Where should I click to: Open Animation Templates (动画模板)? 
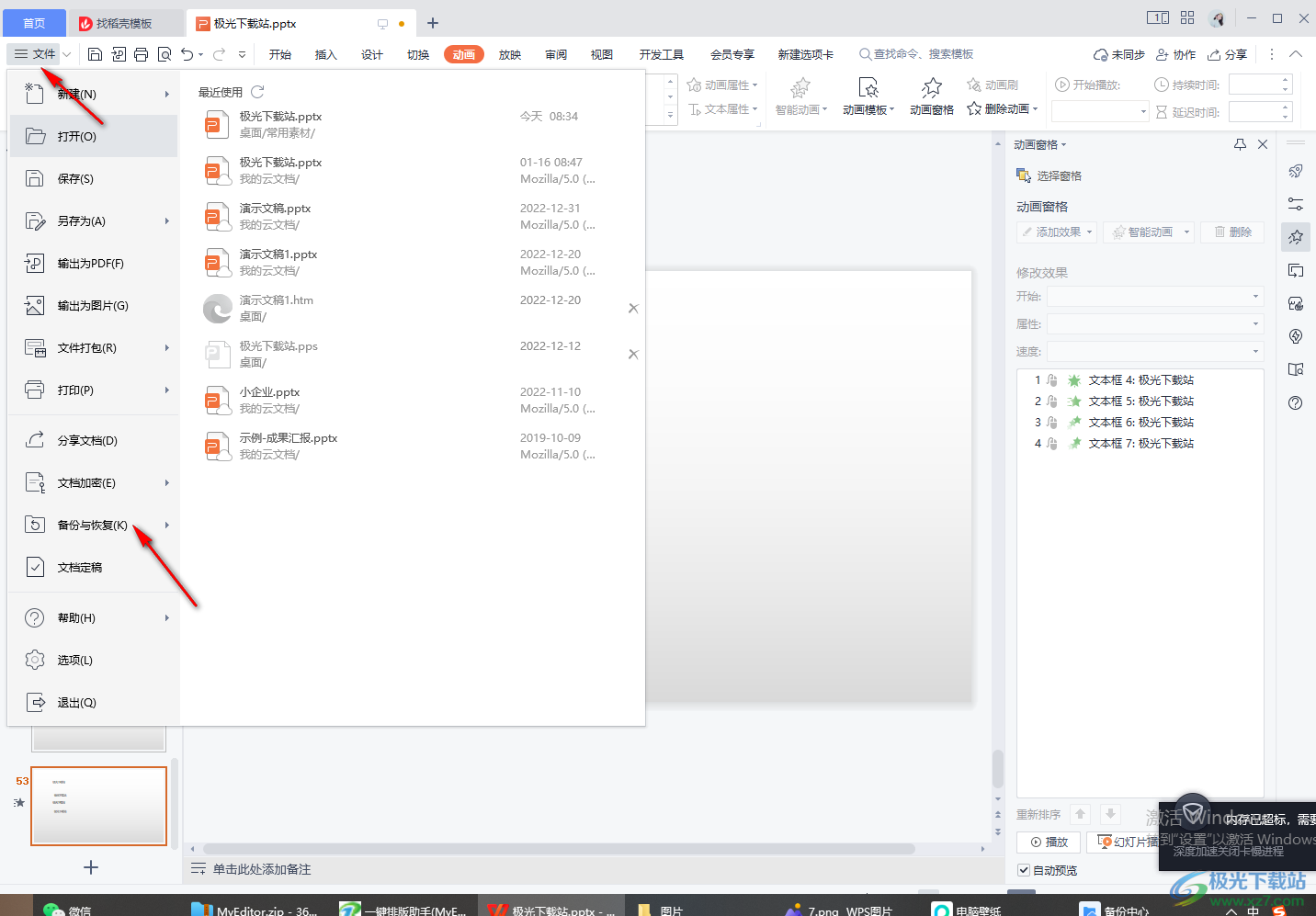(868, 96)
